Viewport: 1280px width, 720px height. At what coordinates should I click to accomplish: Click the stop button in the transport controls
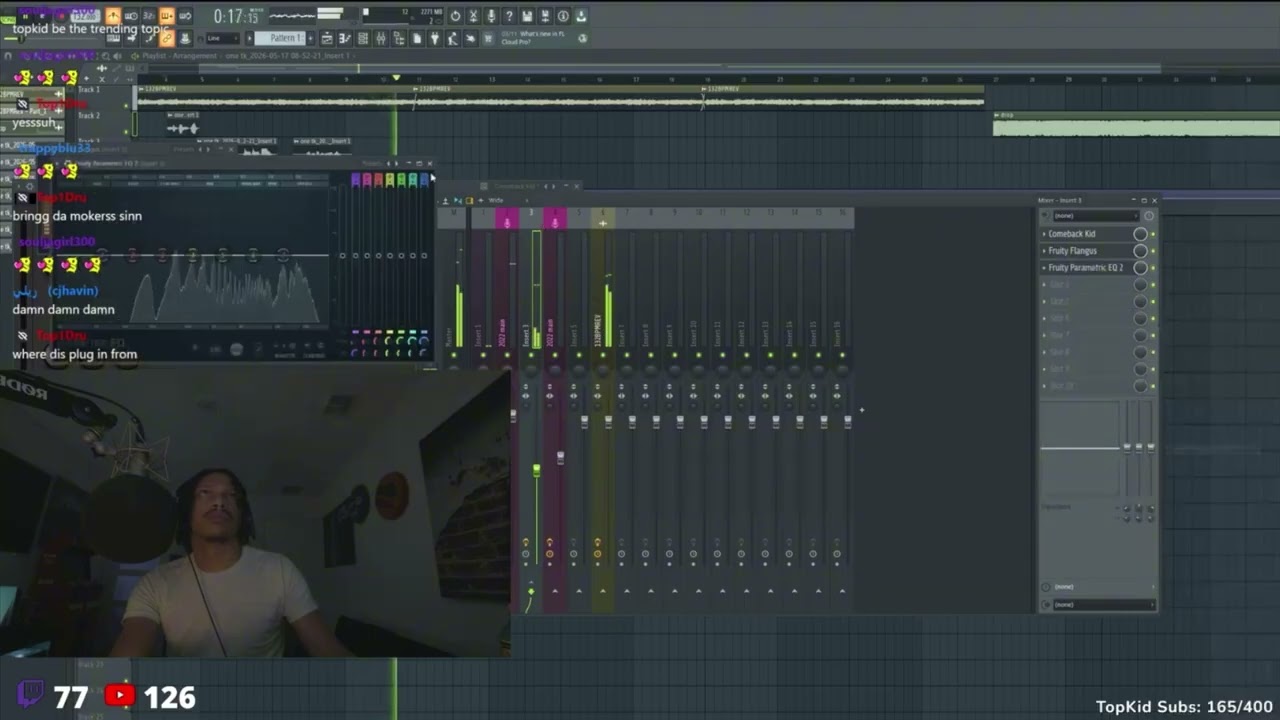(41, 16)
